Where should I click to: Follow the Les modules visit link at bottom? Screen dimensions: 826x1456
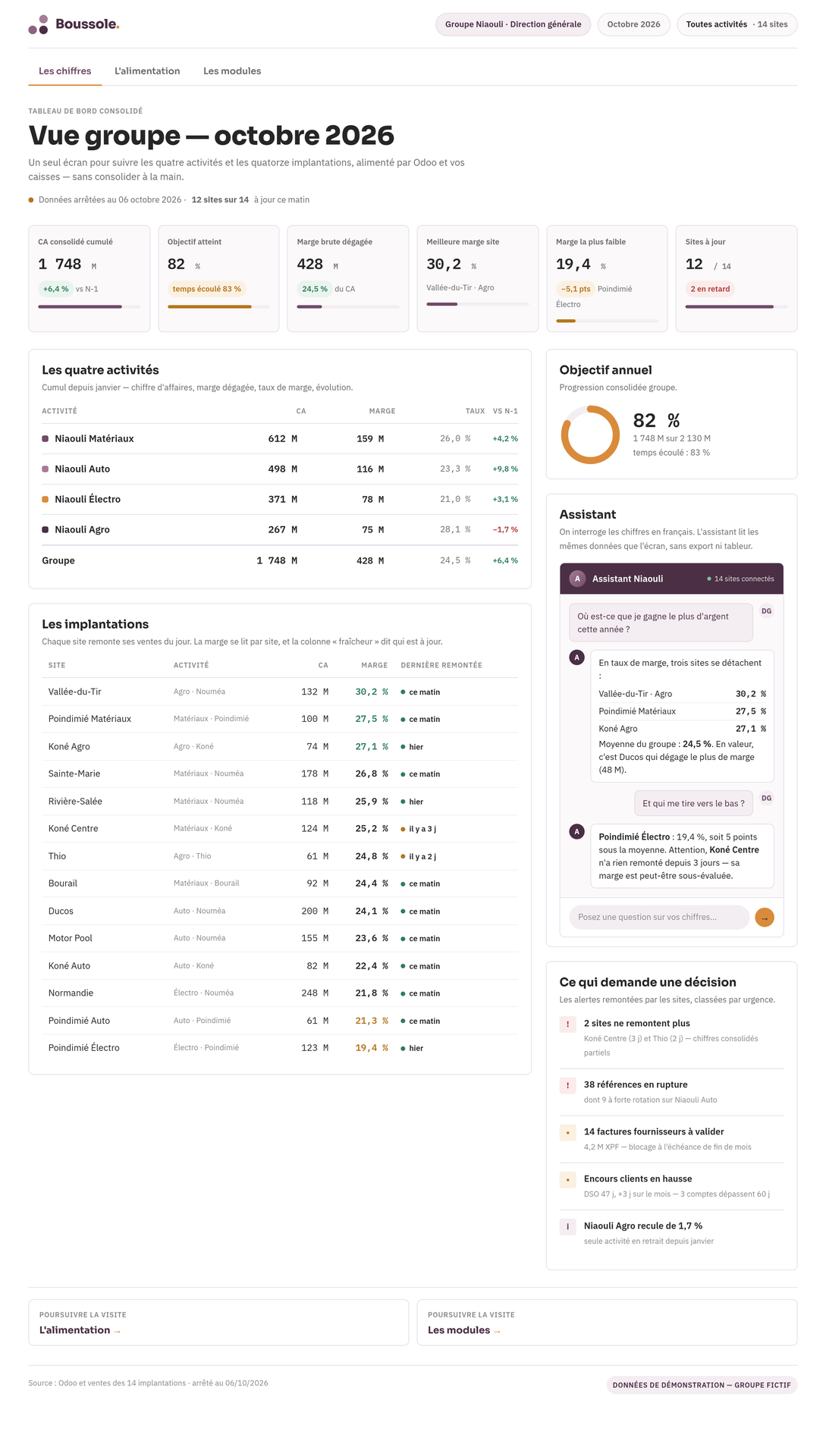[x=607, y=1323]
